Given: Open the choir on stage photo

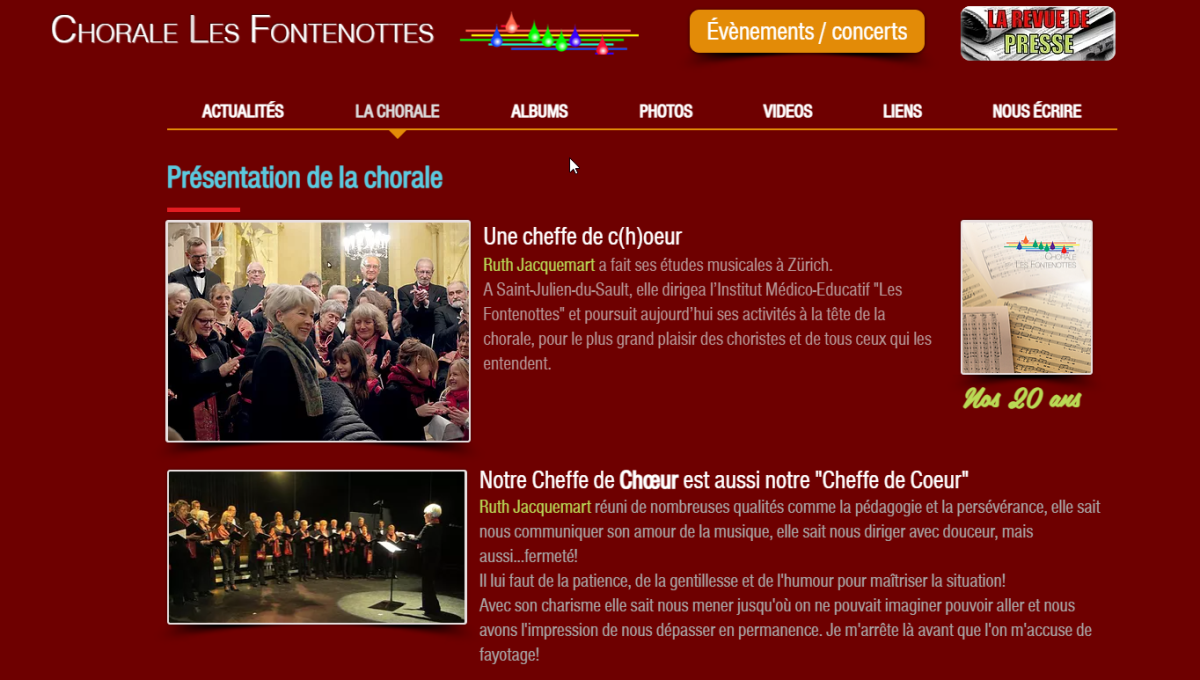Looking at the screenshot, I should point(317,547).
